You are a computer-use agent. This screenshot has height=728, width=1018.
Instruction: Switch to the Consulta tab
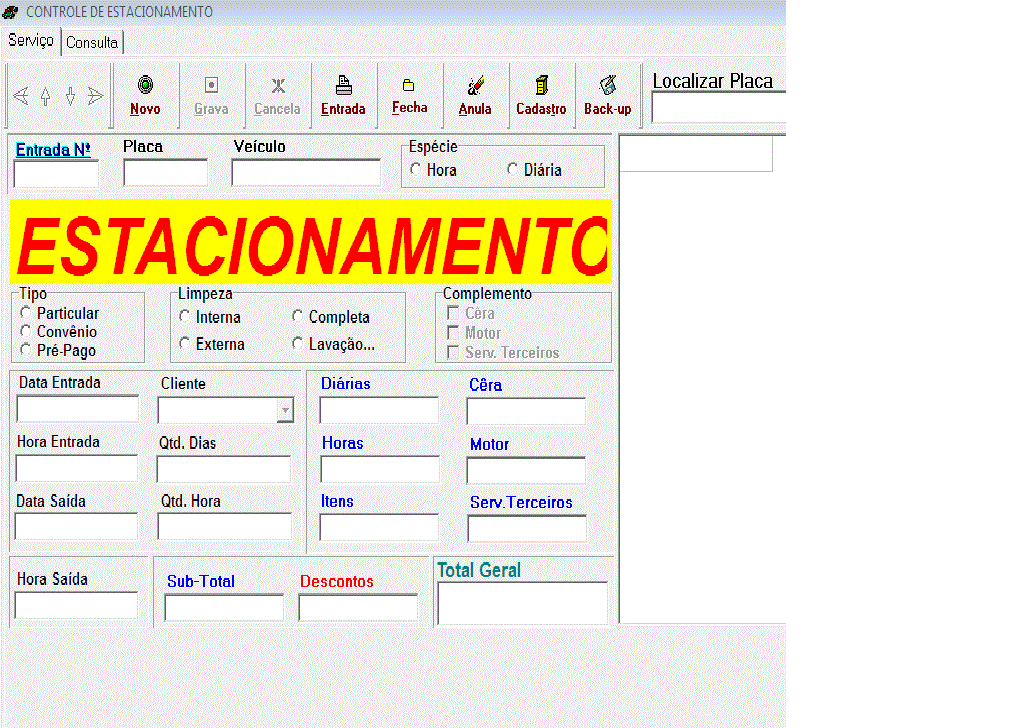tap(92, 42)
